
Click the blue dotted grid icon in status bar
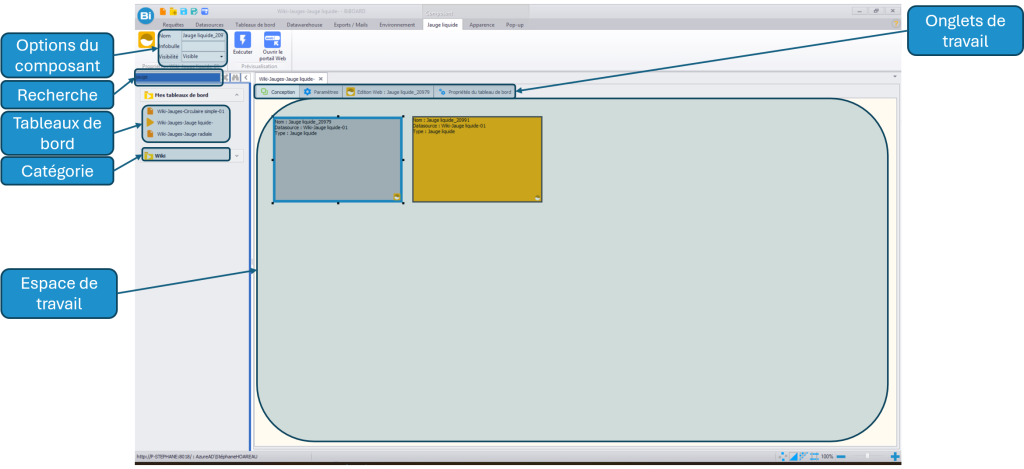click(x=804, y=456)
